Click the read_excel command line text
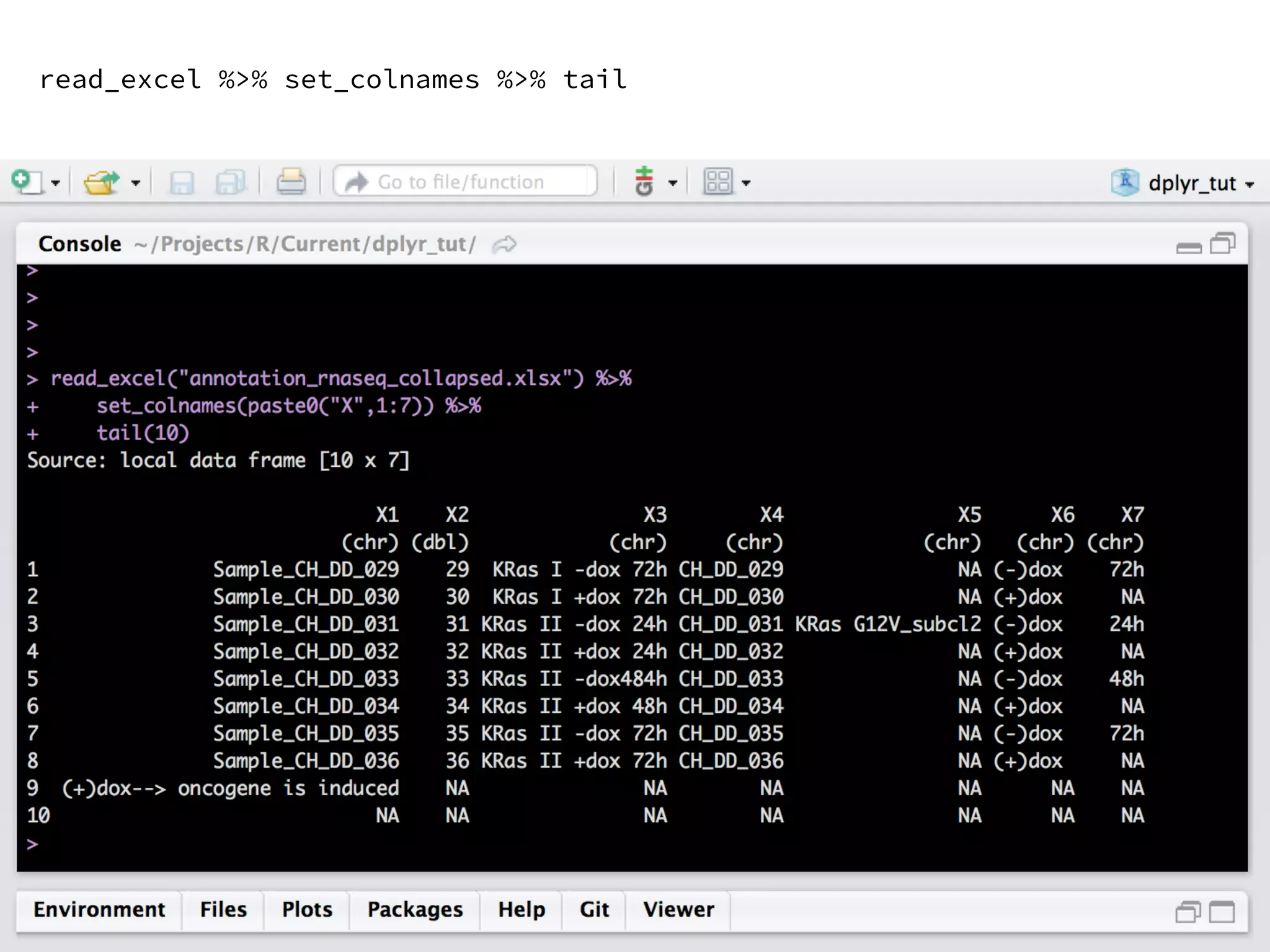The width and height of the screenshot is (1270, 952). pyautogui.click(x=341, y=379)
